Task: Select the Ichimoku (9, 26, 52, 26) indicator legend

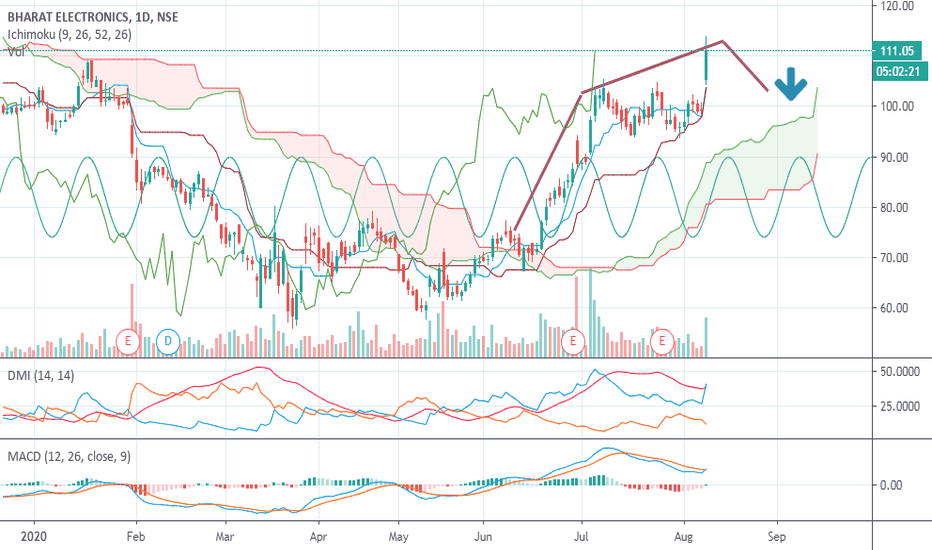Action: [70, 34]
